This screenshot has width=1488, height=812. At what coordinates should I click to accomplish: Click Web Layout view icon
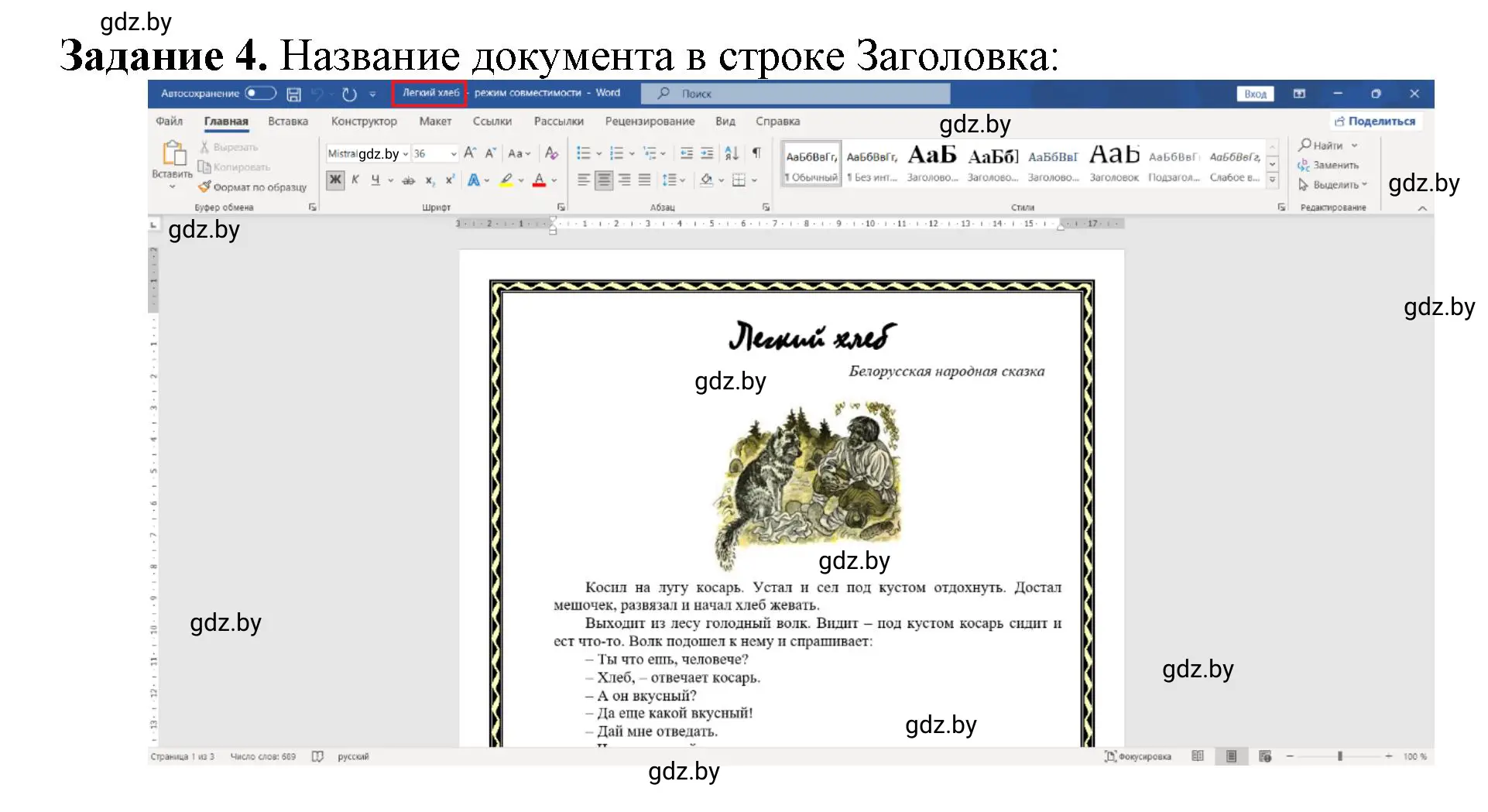click(1265, 756)
